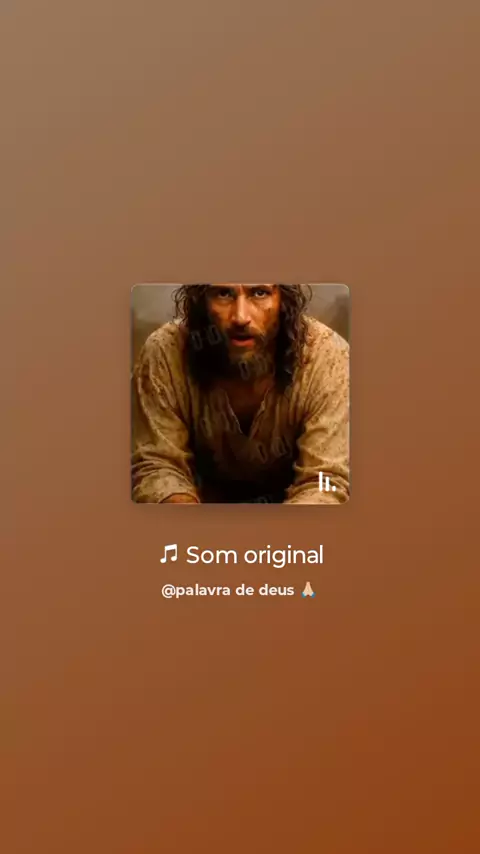Open the sound cover art thumbnail
Viewport: 480px width, 854px height.
[x=240, y=393]
